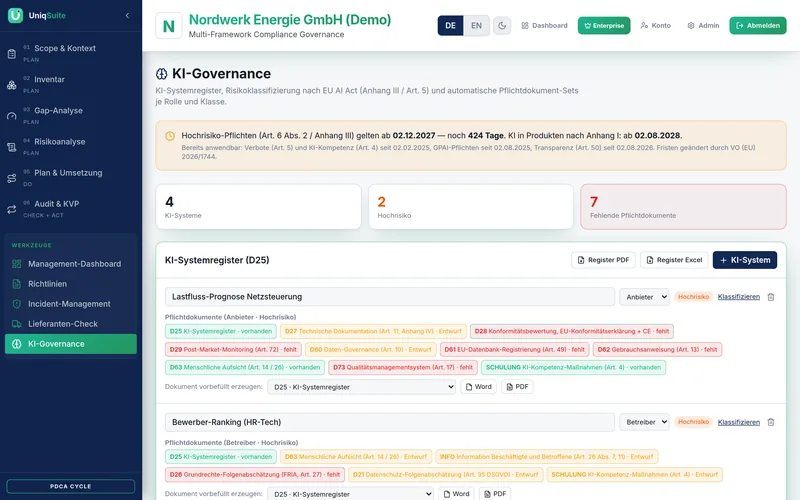Click the Plan & Umsetzung sliders icon
The height and width of the screenshot is (500, 800).
[12, 178]
